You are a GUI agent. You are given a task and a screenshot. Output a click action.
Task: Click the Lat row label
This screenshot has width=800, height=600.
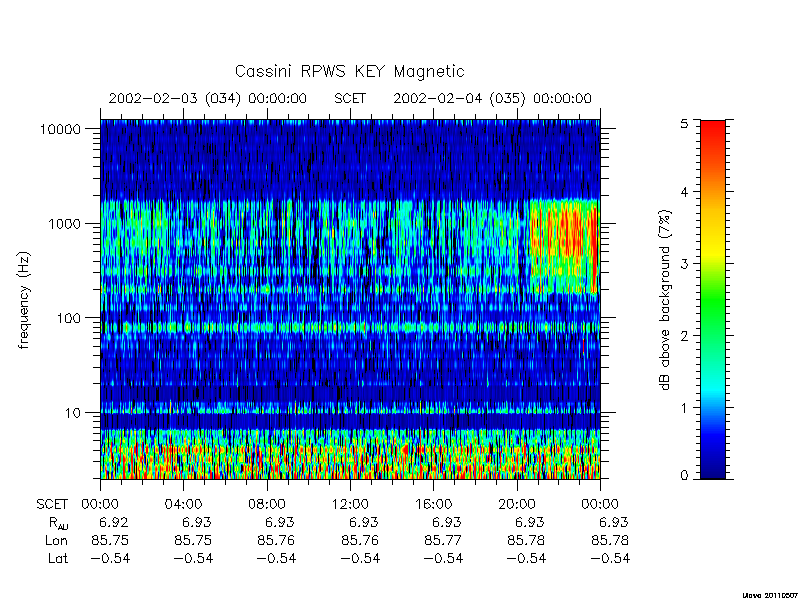[x=58, y=559]
